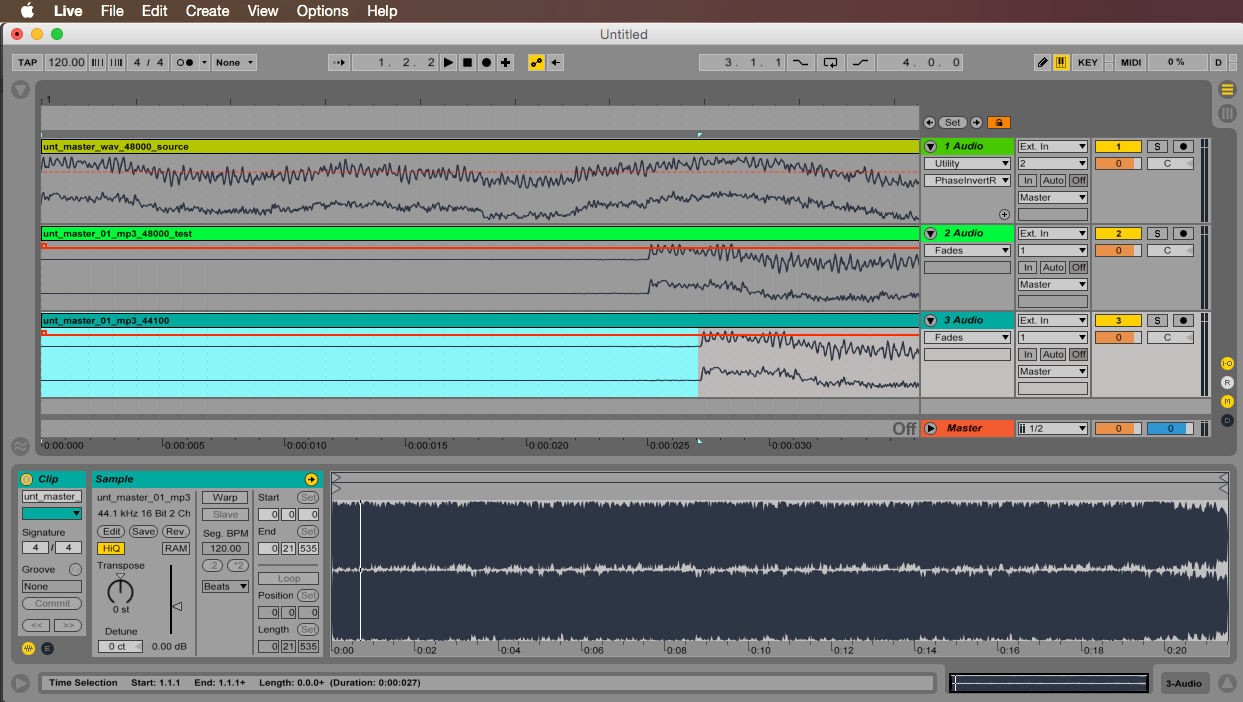Open the Utility device chooser dropdown
Image resolution: width=1243 pixels, height=702 pixels.
pyautogui.click(x=967, y=164)
